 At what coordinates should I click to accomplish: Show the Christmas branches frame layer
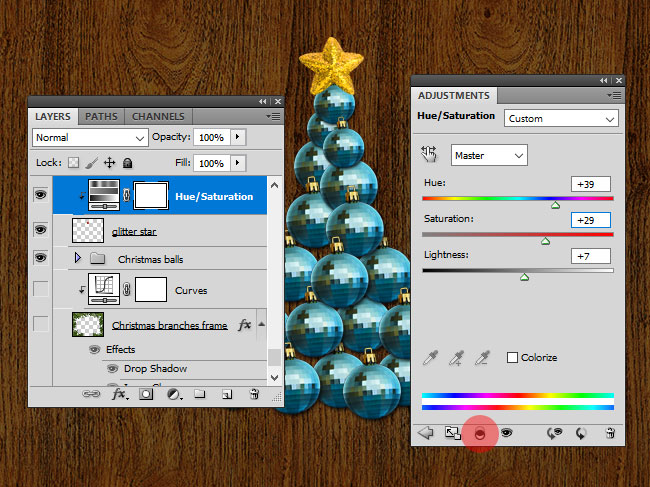(x=40, y=324)
